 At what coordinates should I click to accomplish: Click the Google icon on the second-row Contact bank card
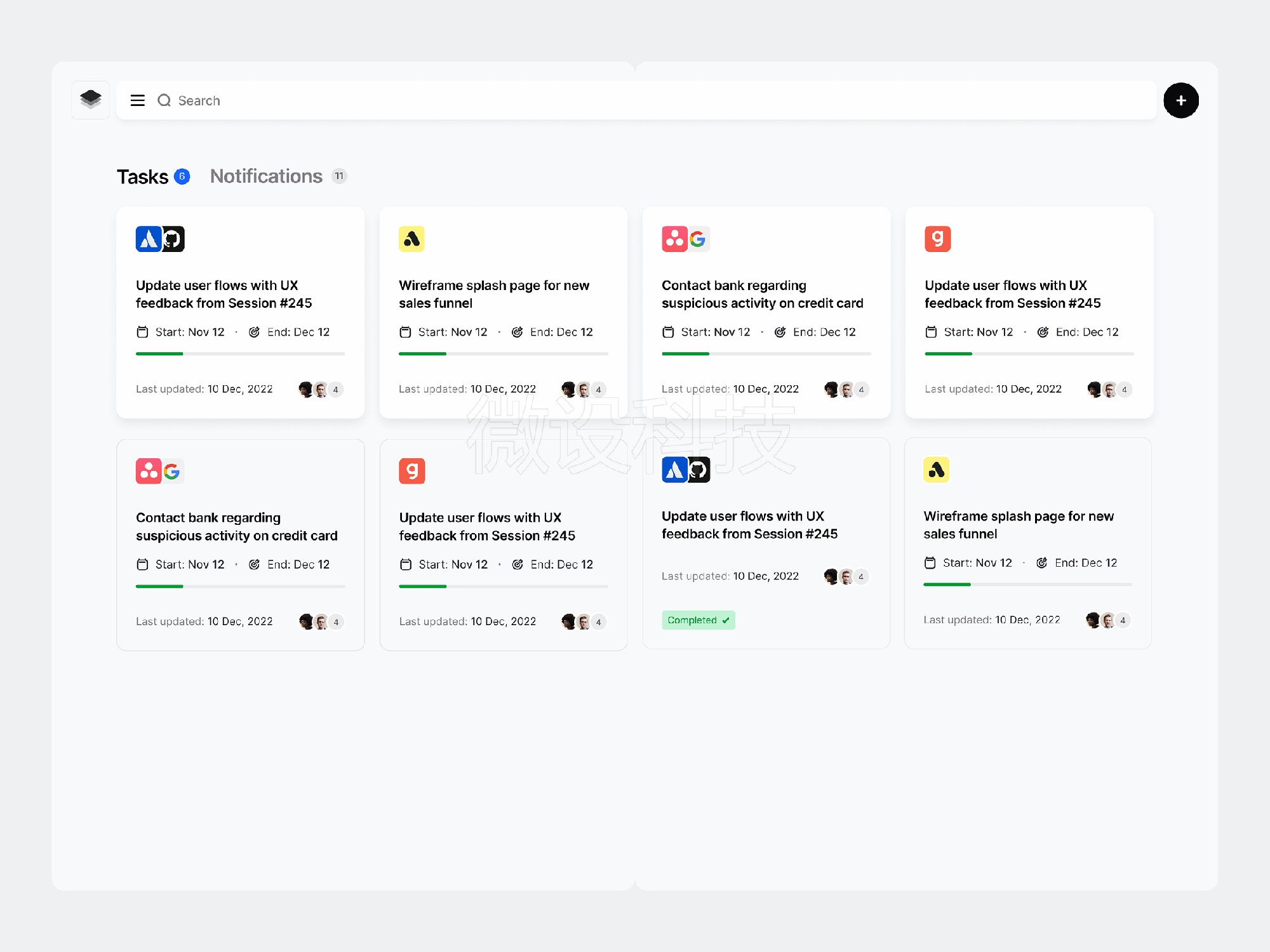point(173,471)
